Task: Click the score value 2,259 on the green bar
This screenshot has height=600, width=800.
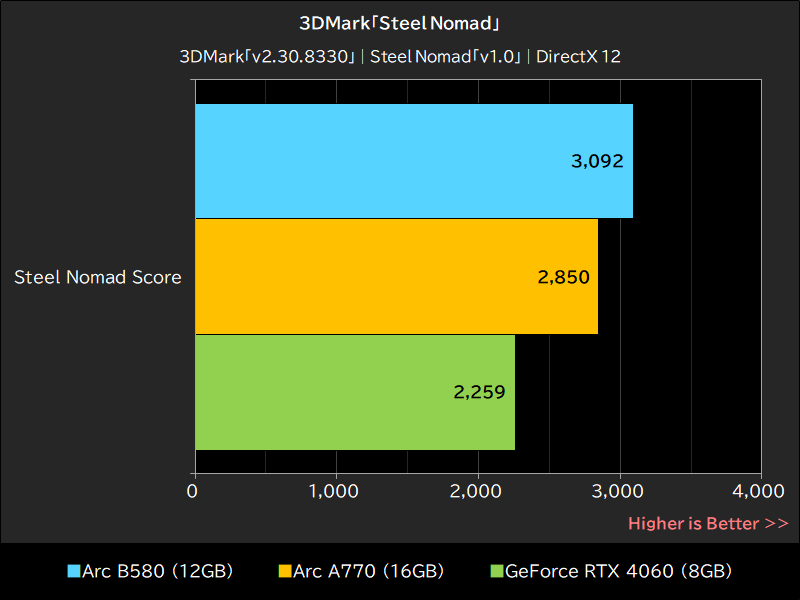Action: (x=479, y=392)
